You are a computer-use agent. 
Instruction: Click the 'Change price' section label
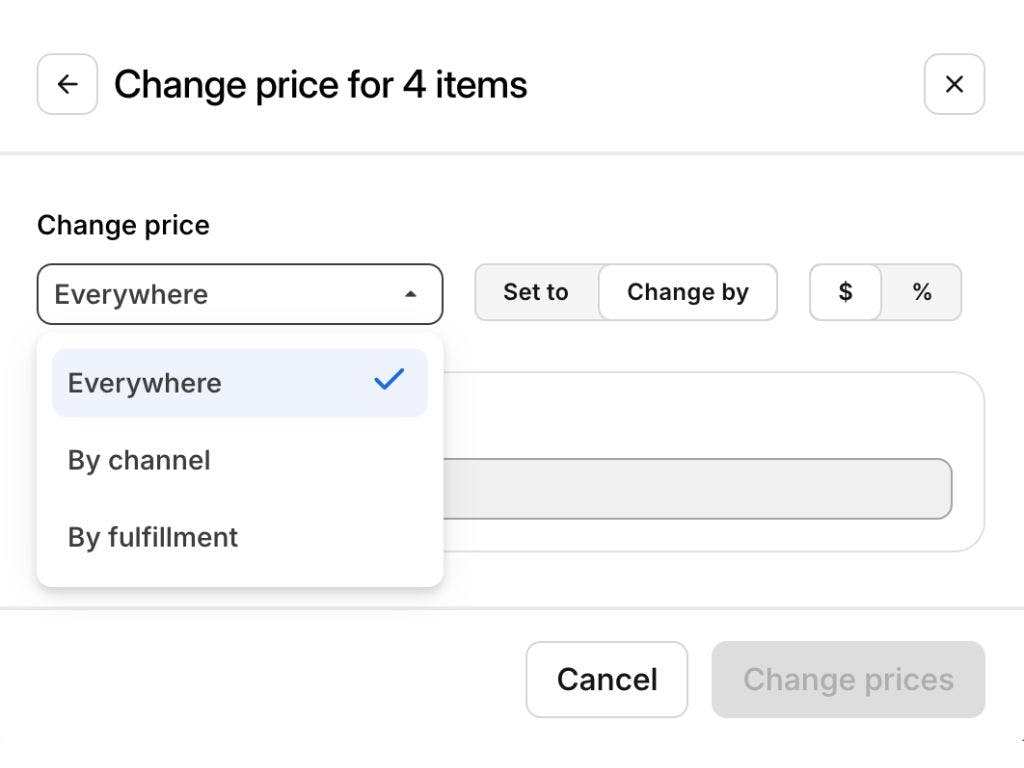(123, 225)
